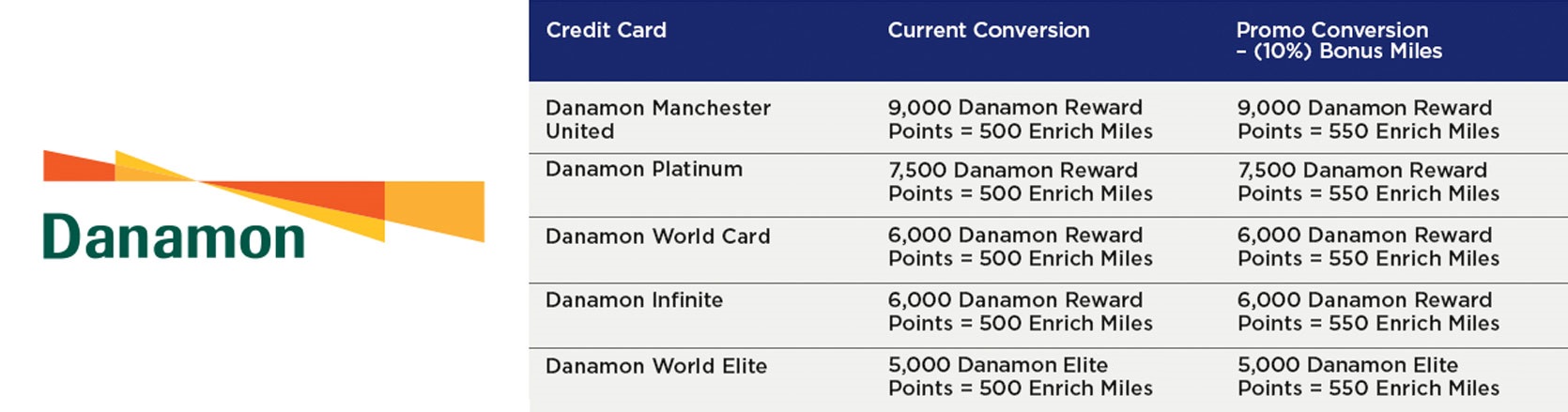The width and height of the screenshot is (1568, 412).
Task: Click World Card promo conversion cell
Action: [x=1369, y=247]
